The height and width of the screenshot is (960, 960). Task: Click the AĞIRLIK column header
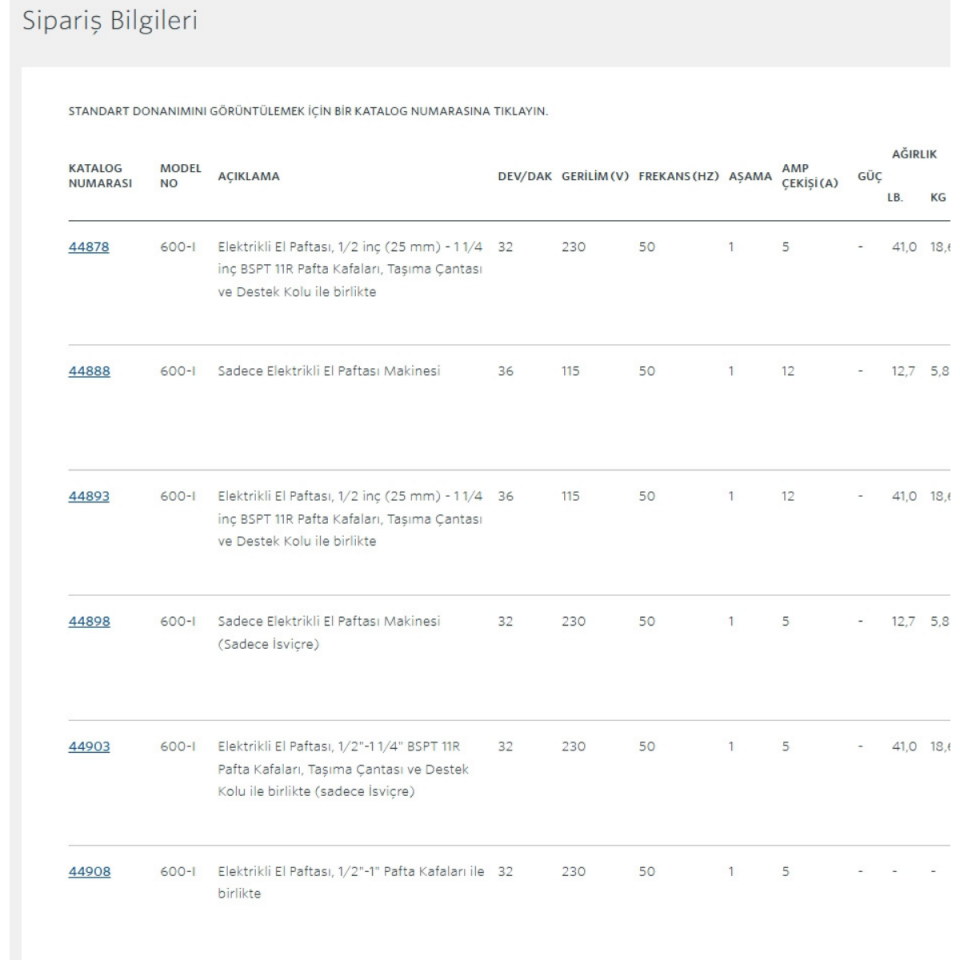click(x=911, y=156)
